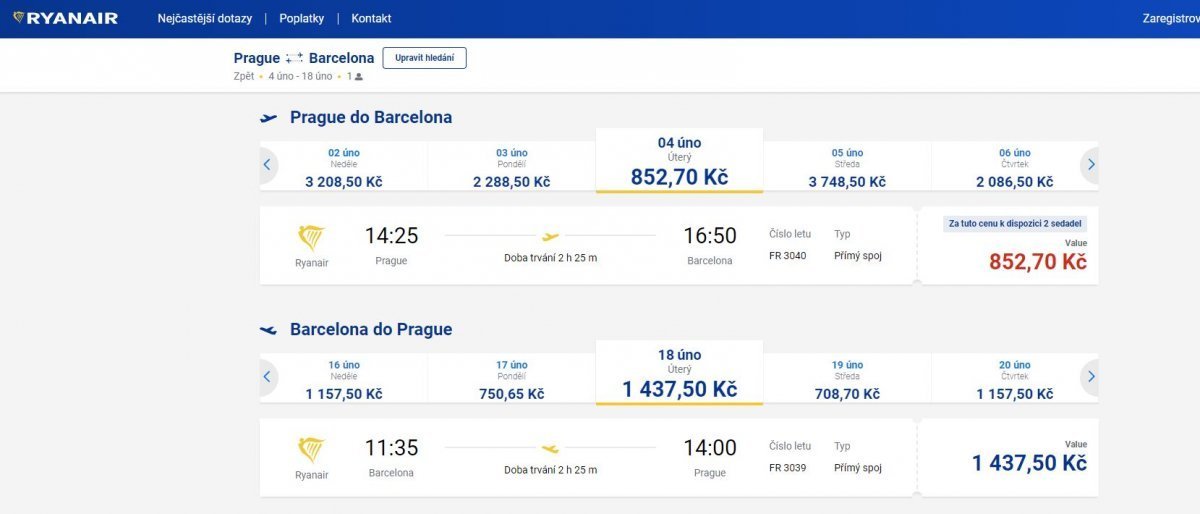Show later outbound dates with right arrow
Screen dimensions: 1200x514
(x=1091, y=164)
